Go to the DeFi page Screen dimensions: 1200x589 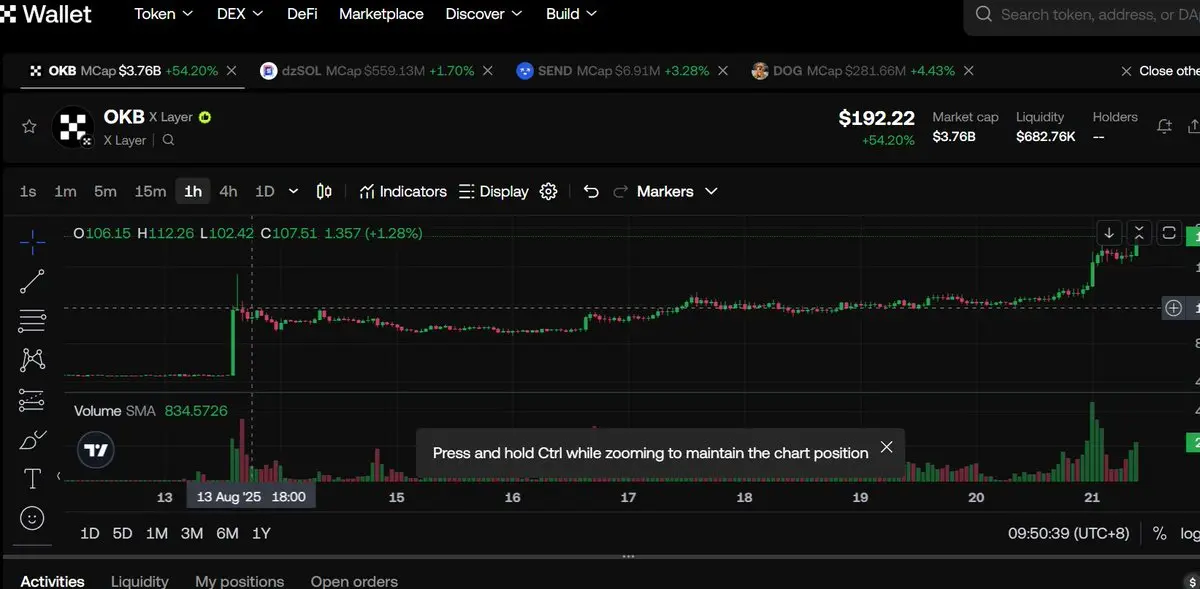click(x=302, y=14)
